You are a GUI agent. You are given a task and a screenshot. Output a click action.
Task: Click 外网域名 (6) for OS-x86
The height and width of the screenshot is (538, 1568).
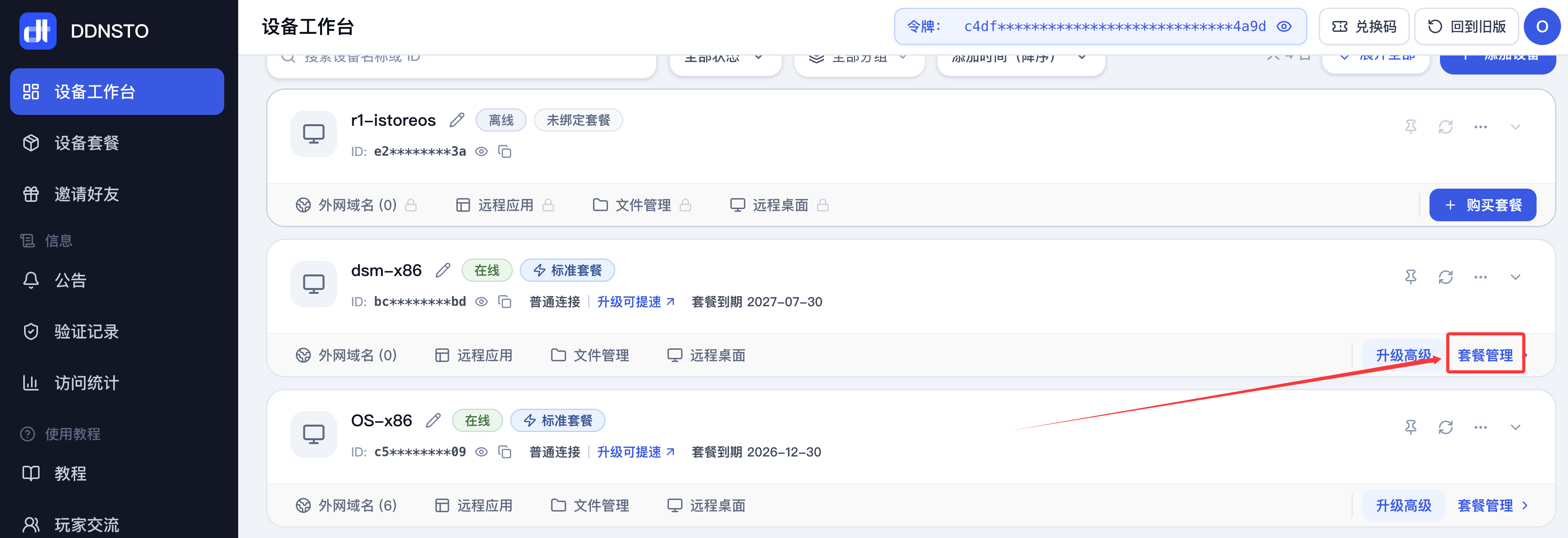[346, 506]
